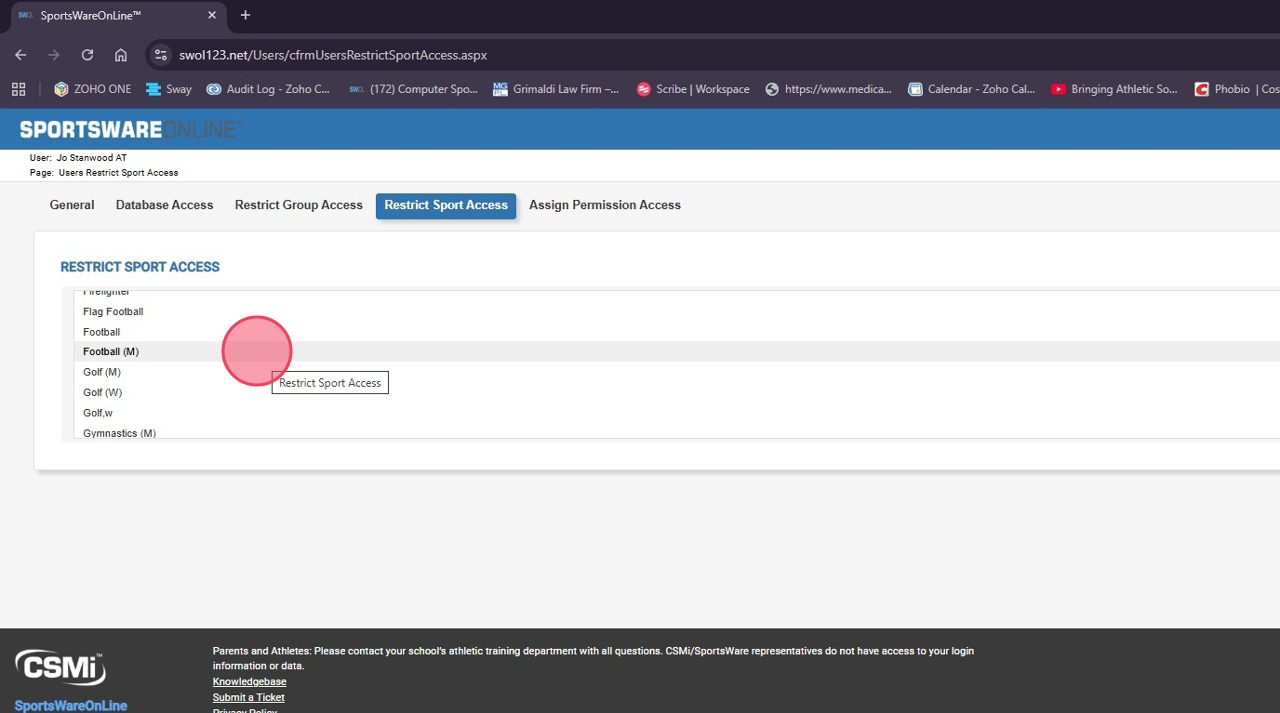The image size is (1280, 713).
Task: Open the apps grid in bookmarks bar
Action: click(x=18, y=89)
